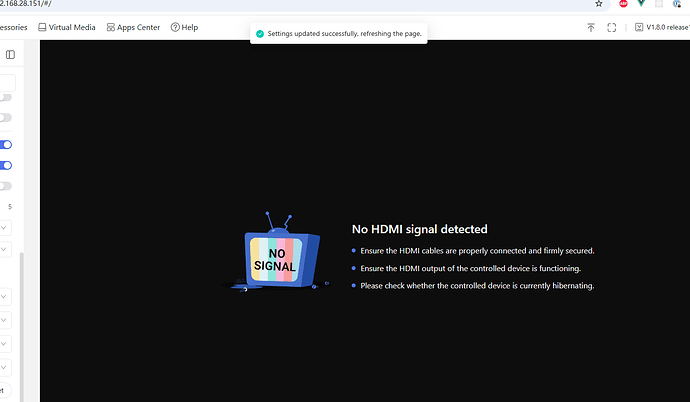
Task: Click the sidebar vertical scrollbar
Action: [22, 300]
